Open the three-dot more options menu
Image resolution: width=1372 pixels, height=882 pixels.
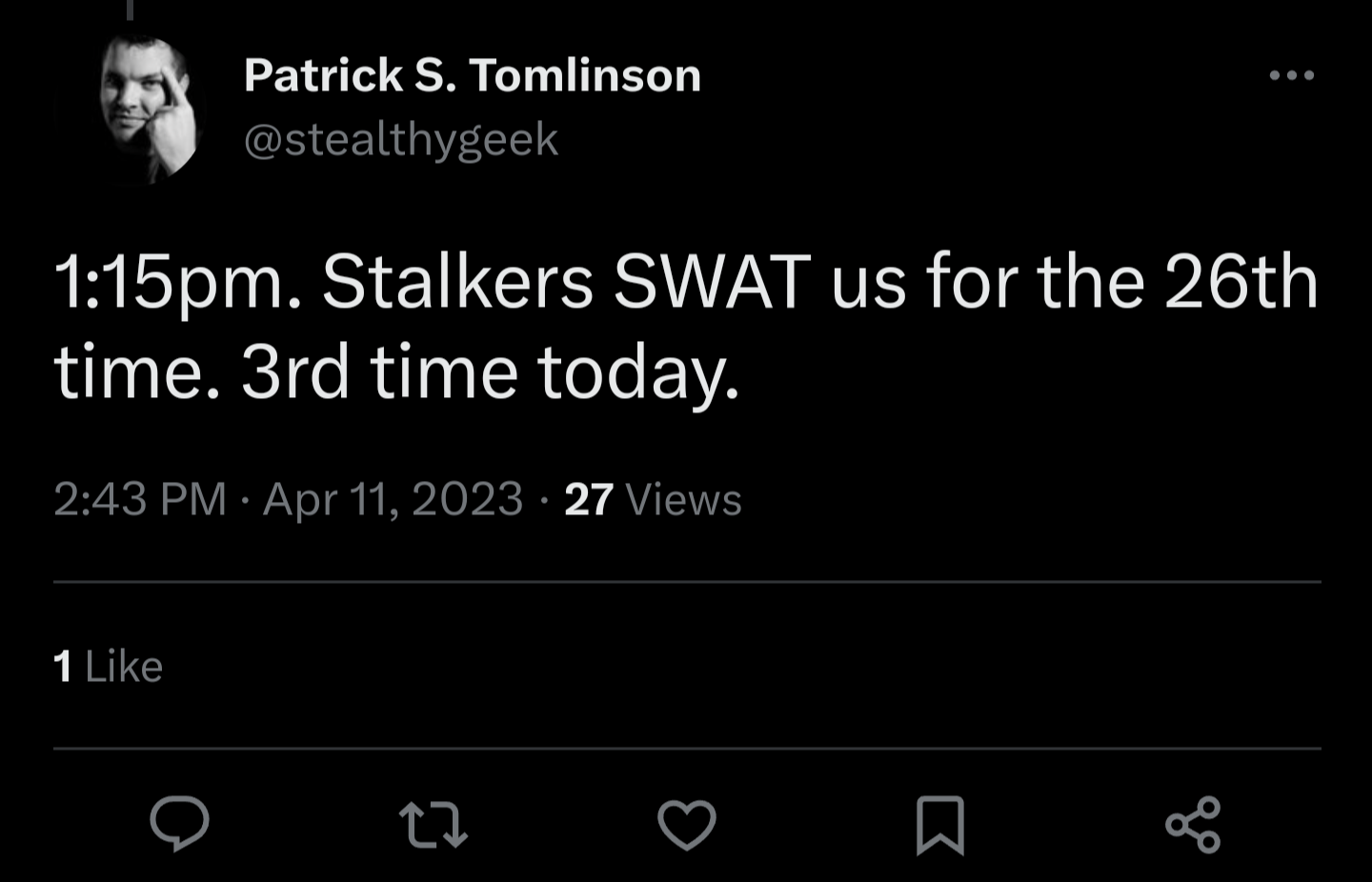pos(1291,75)
